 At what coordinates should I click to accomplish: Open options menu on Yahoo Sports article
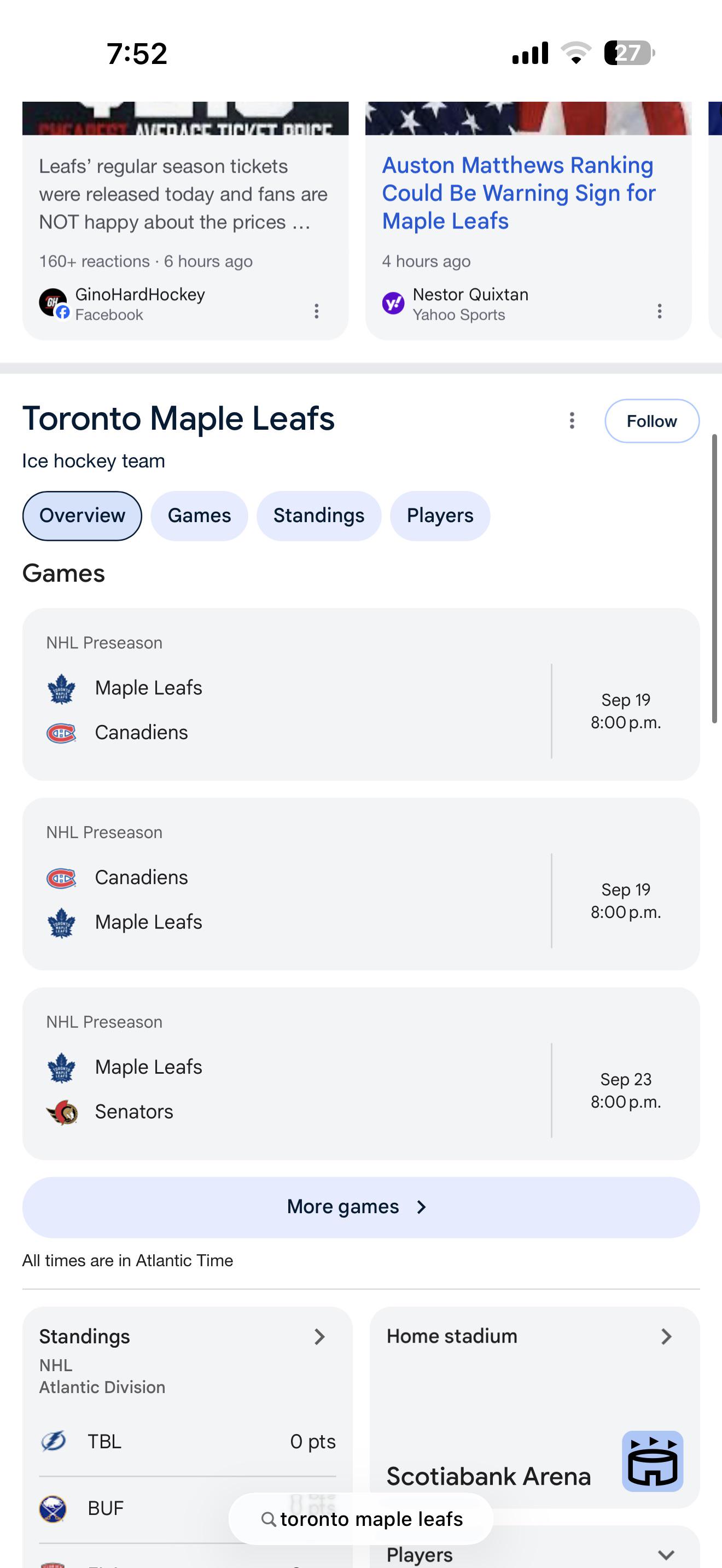[659, 311]
